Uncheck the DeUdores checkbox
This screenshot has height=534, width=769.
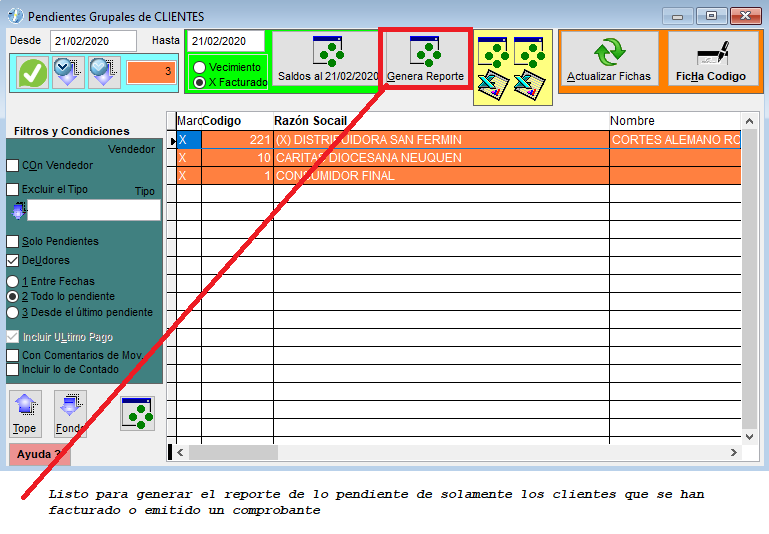13,260
